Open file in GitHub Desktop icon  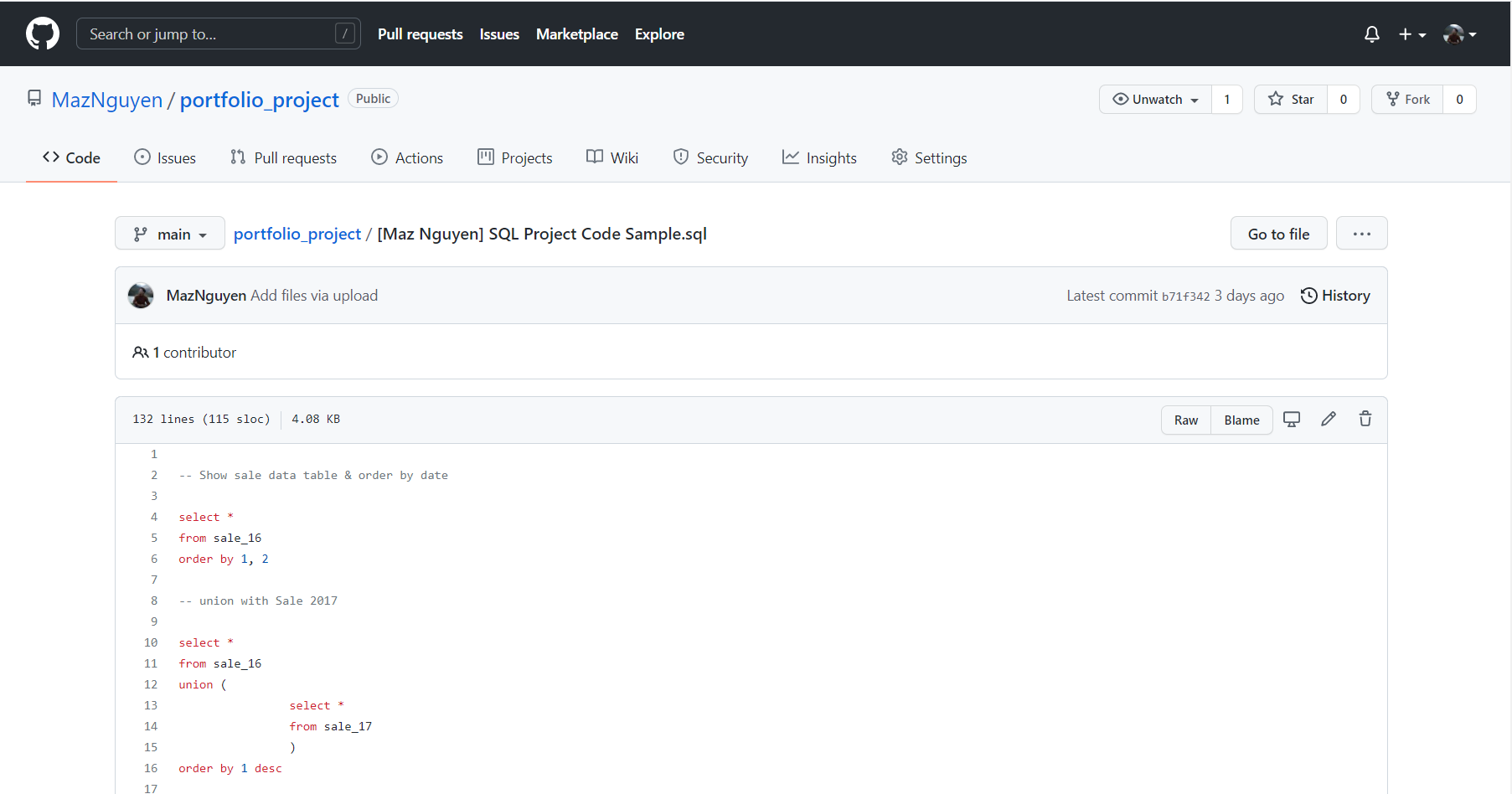click(1292, 419)
